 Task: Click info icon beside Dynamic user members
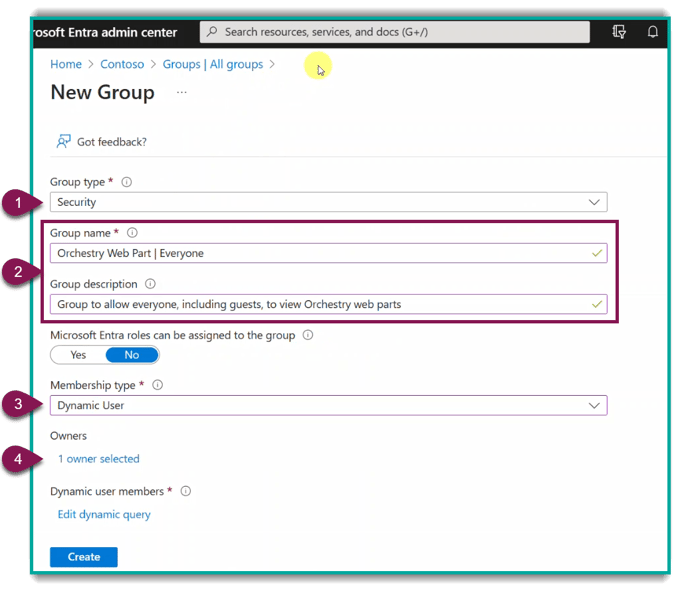click(186, 491)
